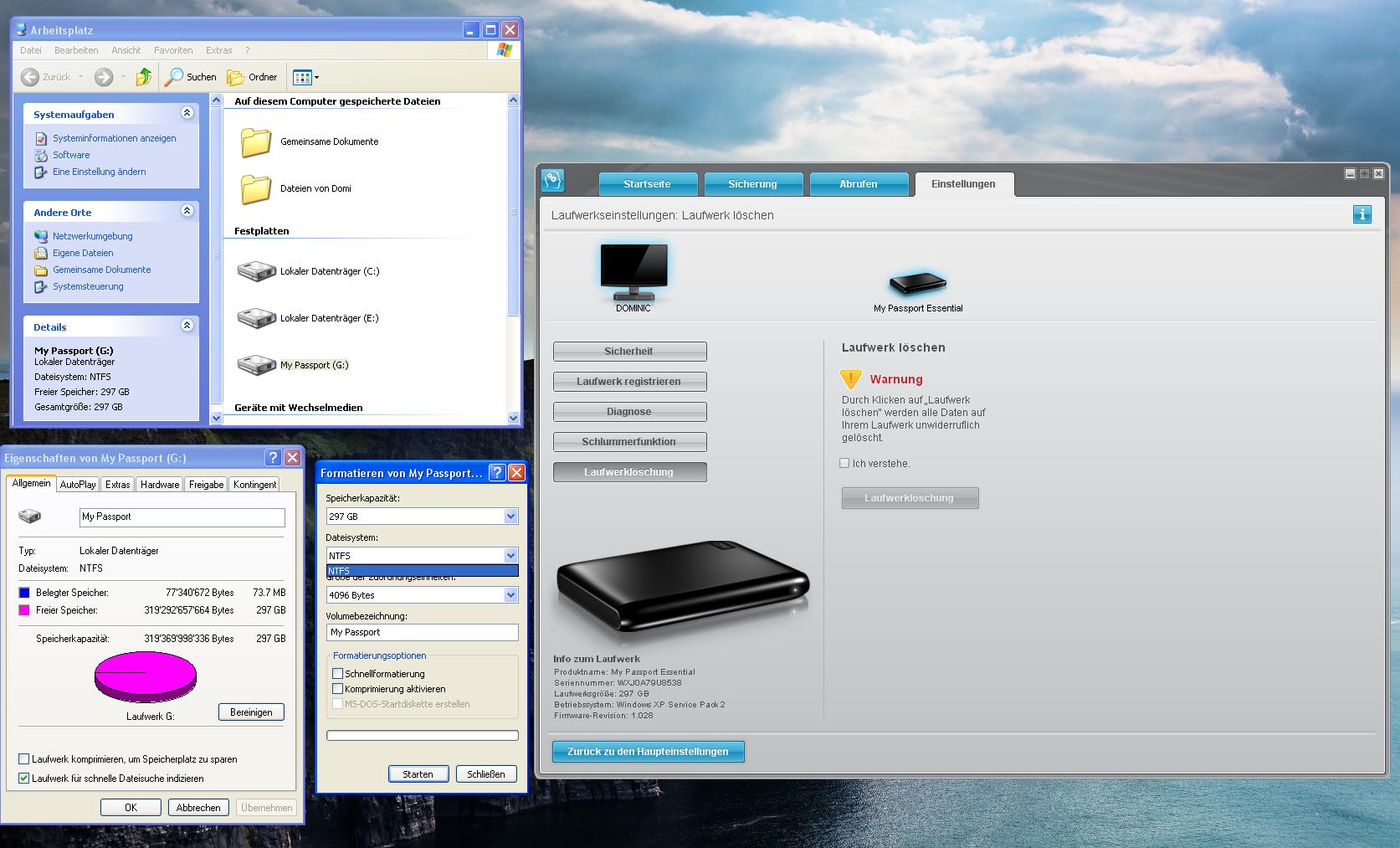Select My Passport Essential drive icon
Image resolution: width=1400 pixels, height=848 pixels.
click(917, 283)
